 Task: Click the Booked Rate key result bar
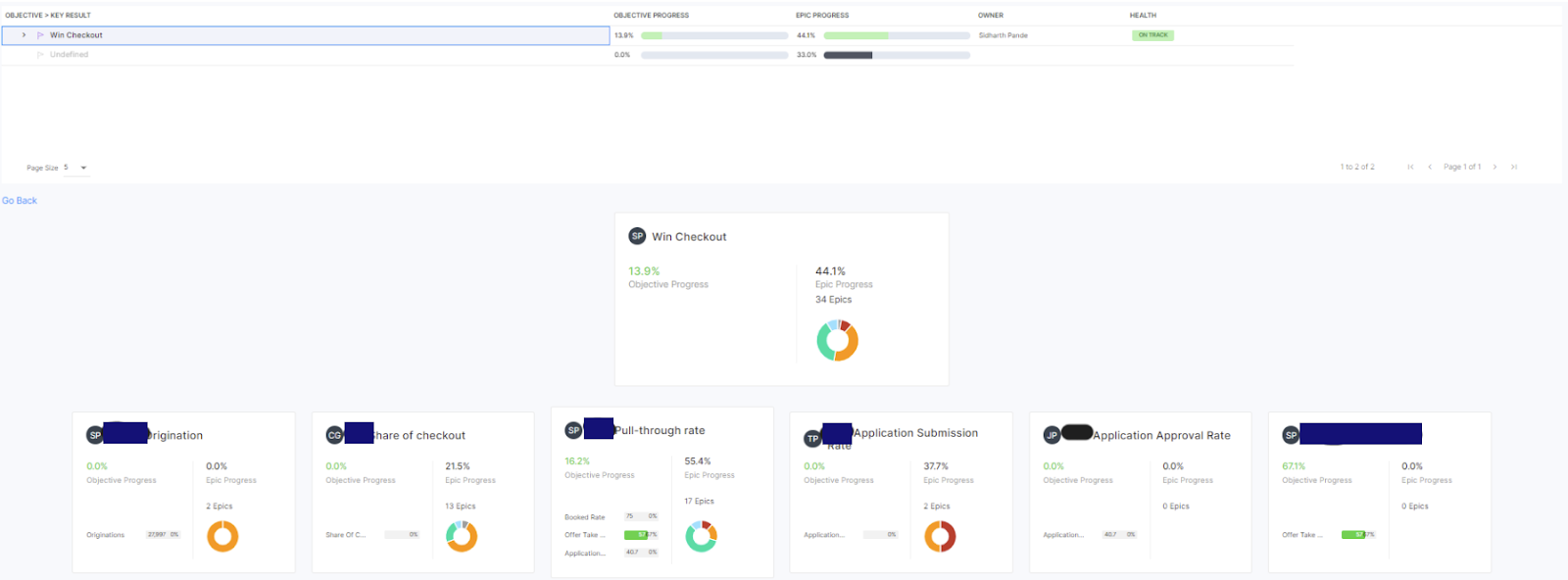pyautogui.click(x=641, y=516)
